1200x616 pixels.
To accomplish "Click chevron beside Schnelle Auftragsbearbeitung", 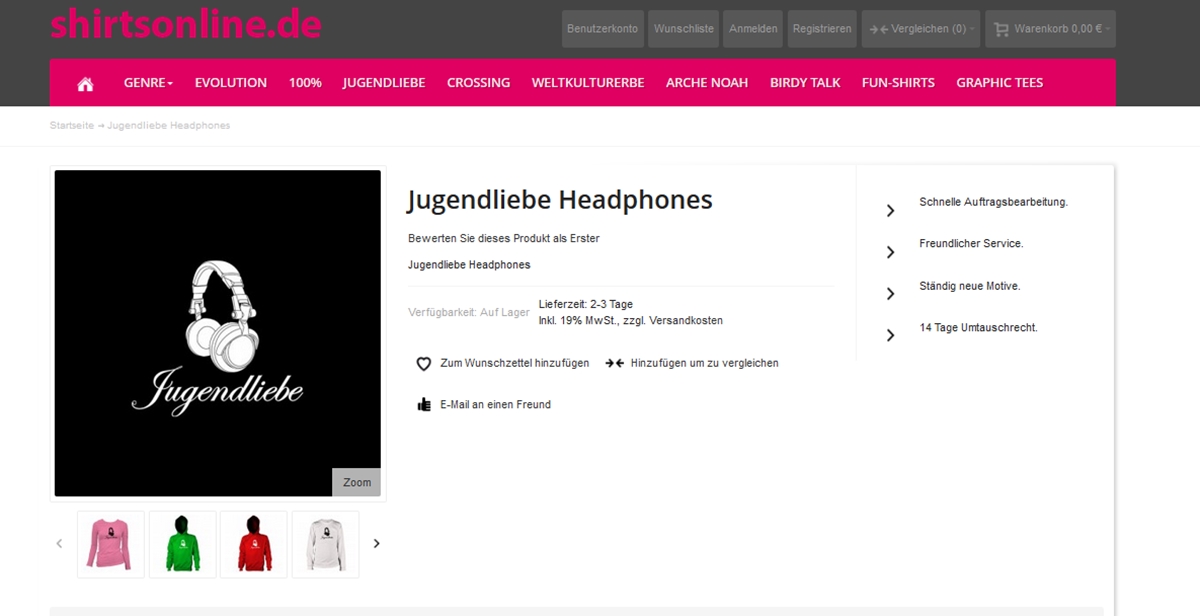I will (890, 210).
